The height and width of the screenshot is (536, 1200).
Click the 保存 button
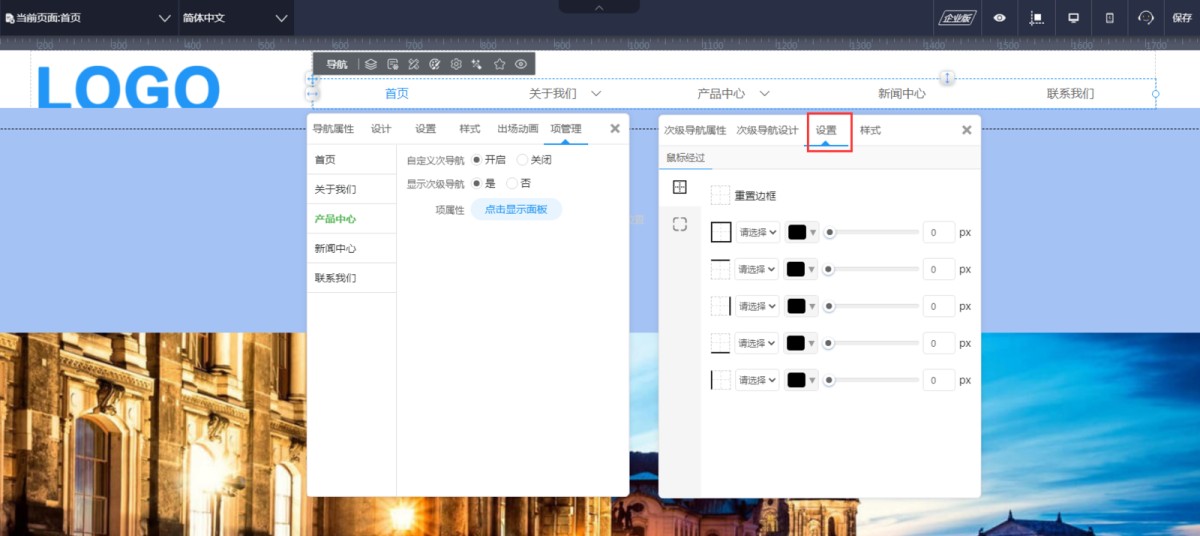pyautogui.click(x=1182, y=18)
